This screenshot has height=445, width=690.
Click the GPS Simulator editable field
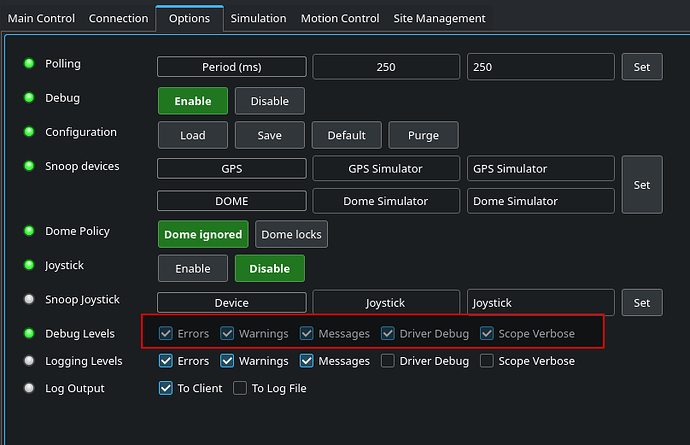pyautogui.click(x=540, y=169)
